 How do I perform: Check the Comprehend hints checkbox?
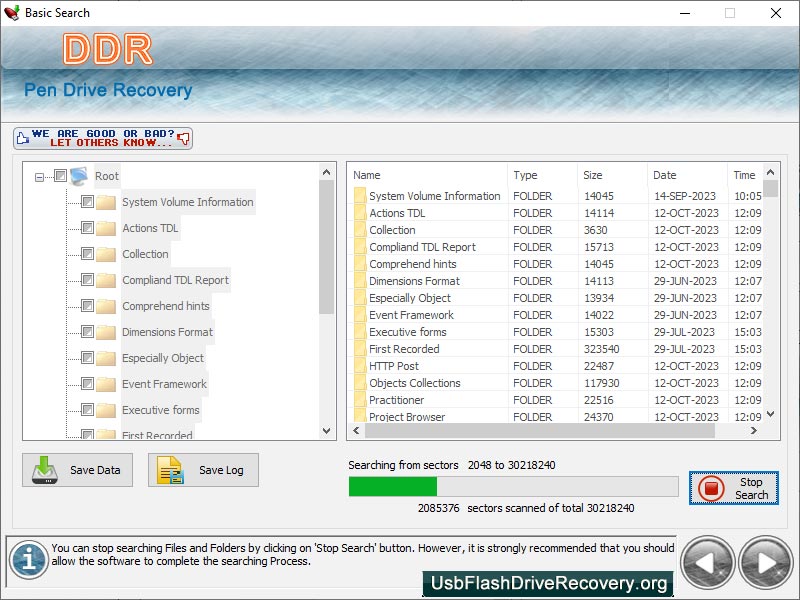click(x=87, y=306)
